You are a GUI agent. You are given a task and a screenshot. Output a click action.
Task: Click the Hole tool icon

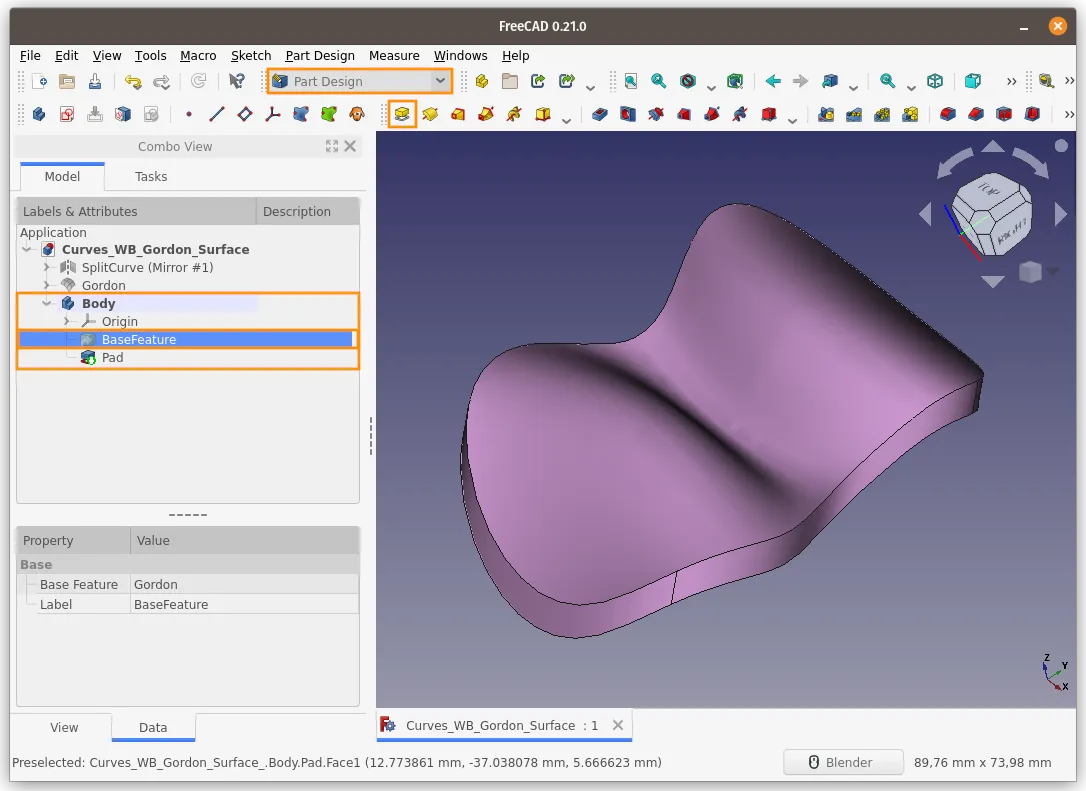pyautogui.click(x=628, y=114)
